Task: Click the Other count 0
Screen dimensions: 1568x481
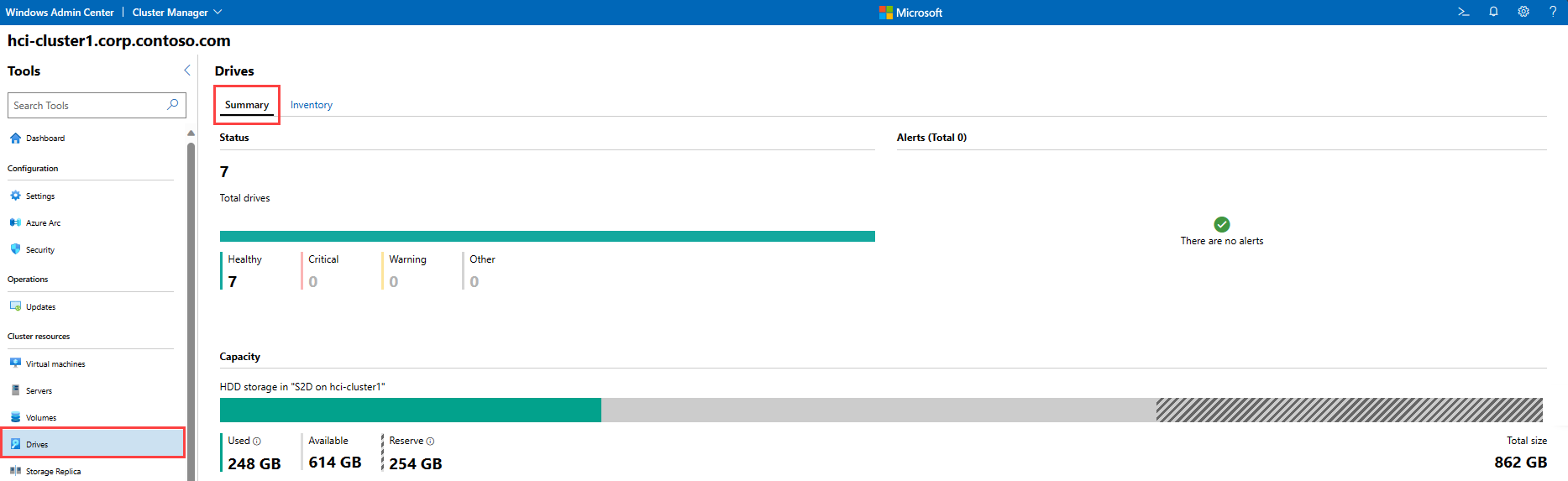Action: coord(475,282)
